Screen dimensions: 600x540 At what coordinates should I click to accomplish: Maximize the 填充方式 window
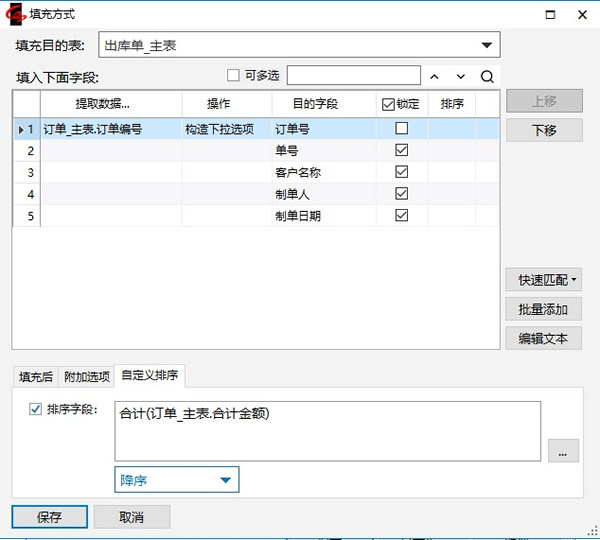tap(549, 15)
